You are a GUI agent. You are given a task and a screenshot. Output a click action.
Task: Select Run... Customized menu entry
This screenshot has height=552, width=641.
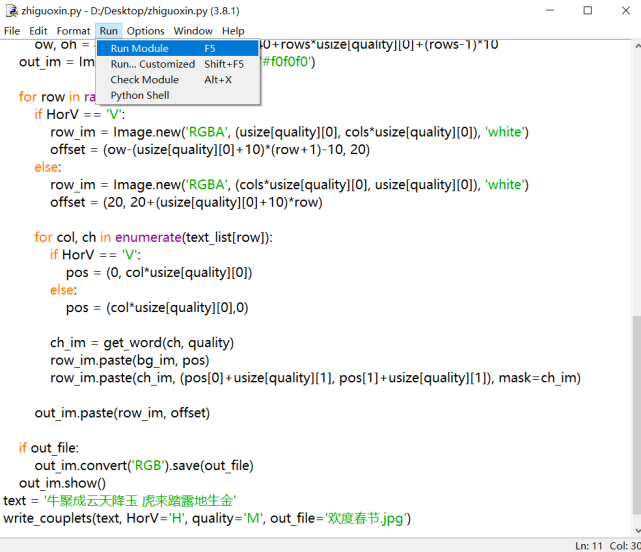point(152,64)
